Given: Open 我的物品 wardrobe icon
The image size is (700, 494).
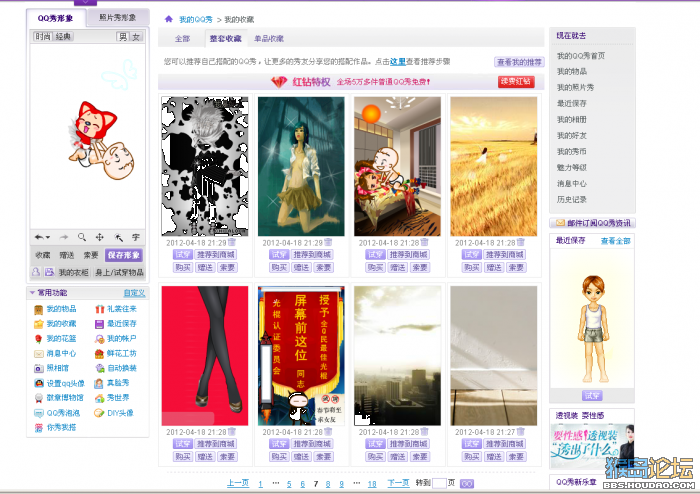Looking at the screenshot, I should click(x=39, y=309).
